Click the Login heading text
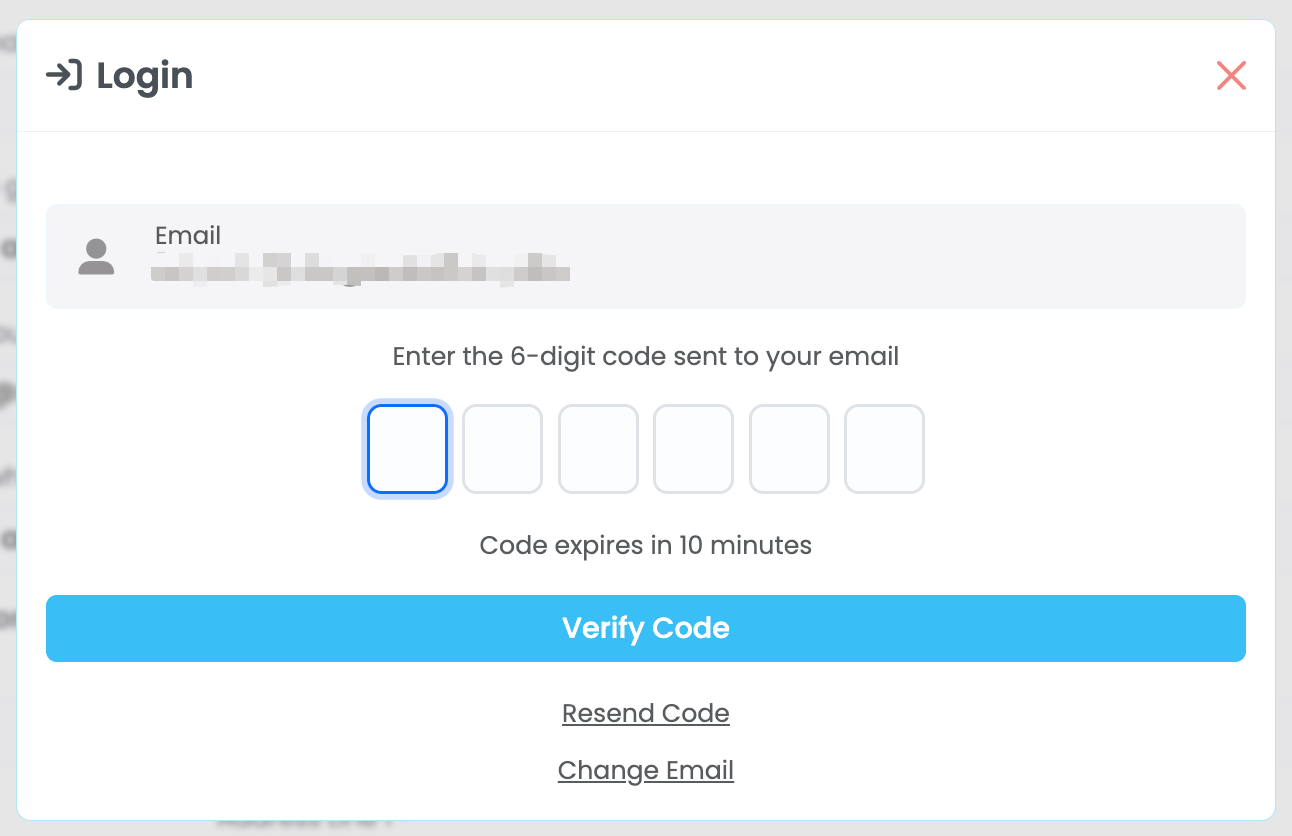Viewport: 1292px width, 836px height. pyautogui.click(x=145, y=76)
